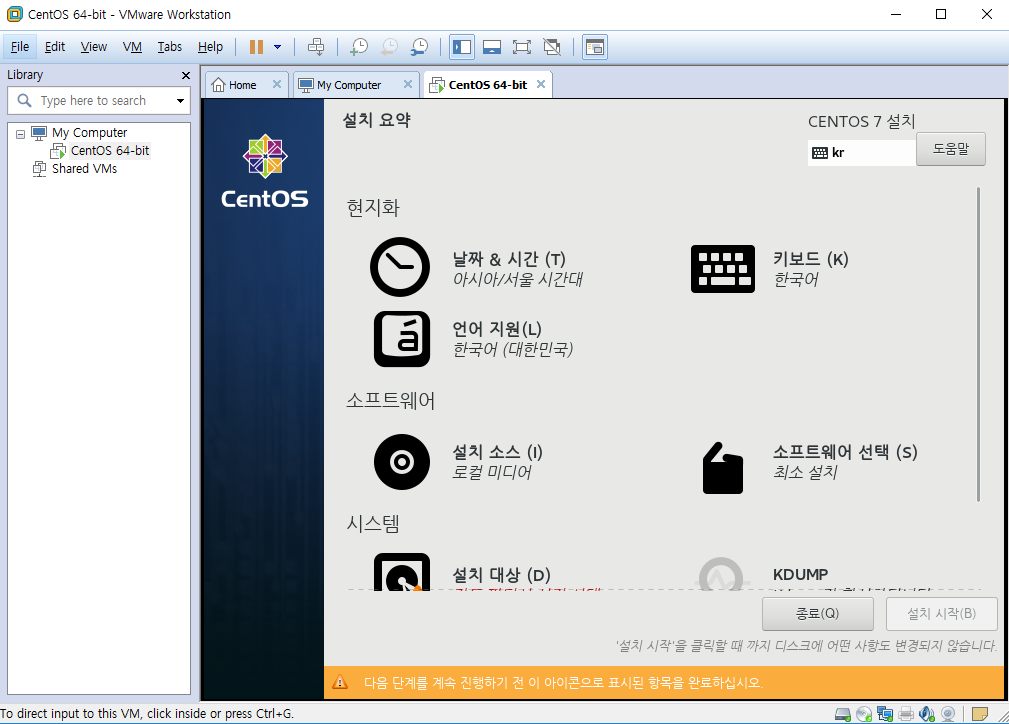Image resolution: width=1009 pixels, height=724 pixels.
Task: Open the KDUMP settings icon
Action: tap(721, 573)
